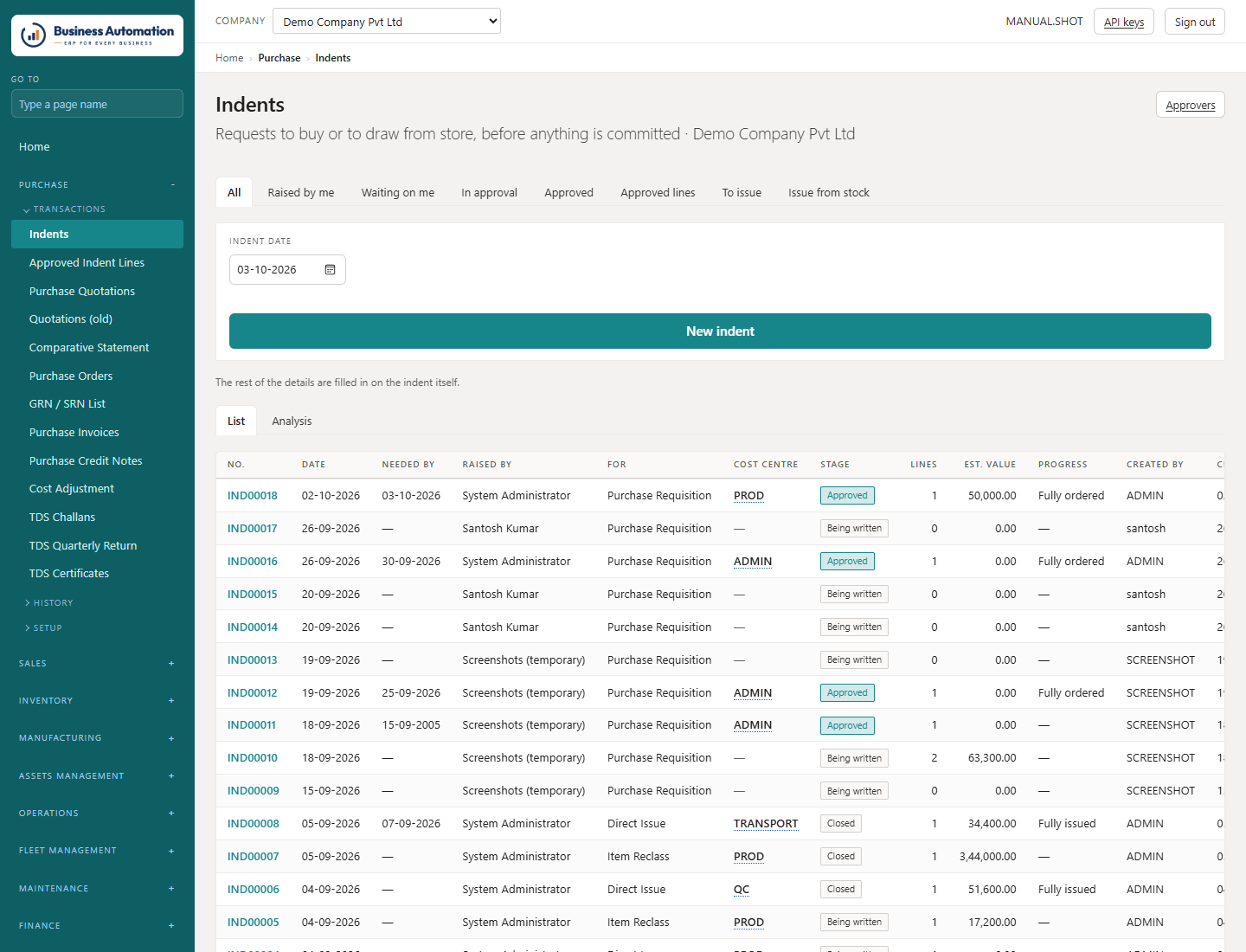Image resolution: width=1246 pixels, height=952 pixels.
Task: Open TDS Quarterly Return page
Action: (x=97, y=546)
